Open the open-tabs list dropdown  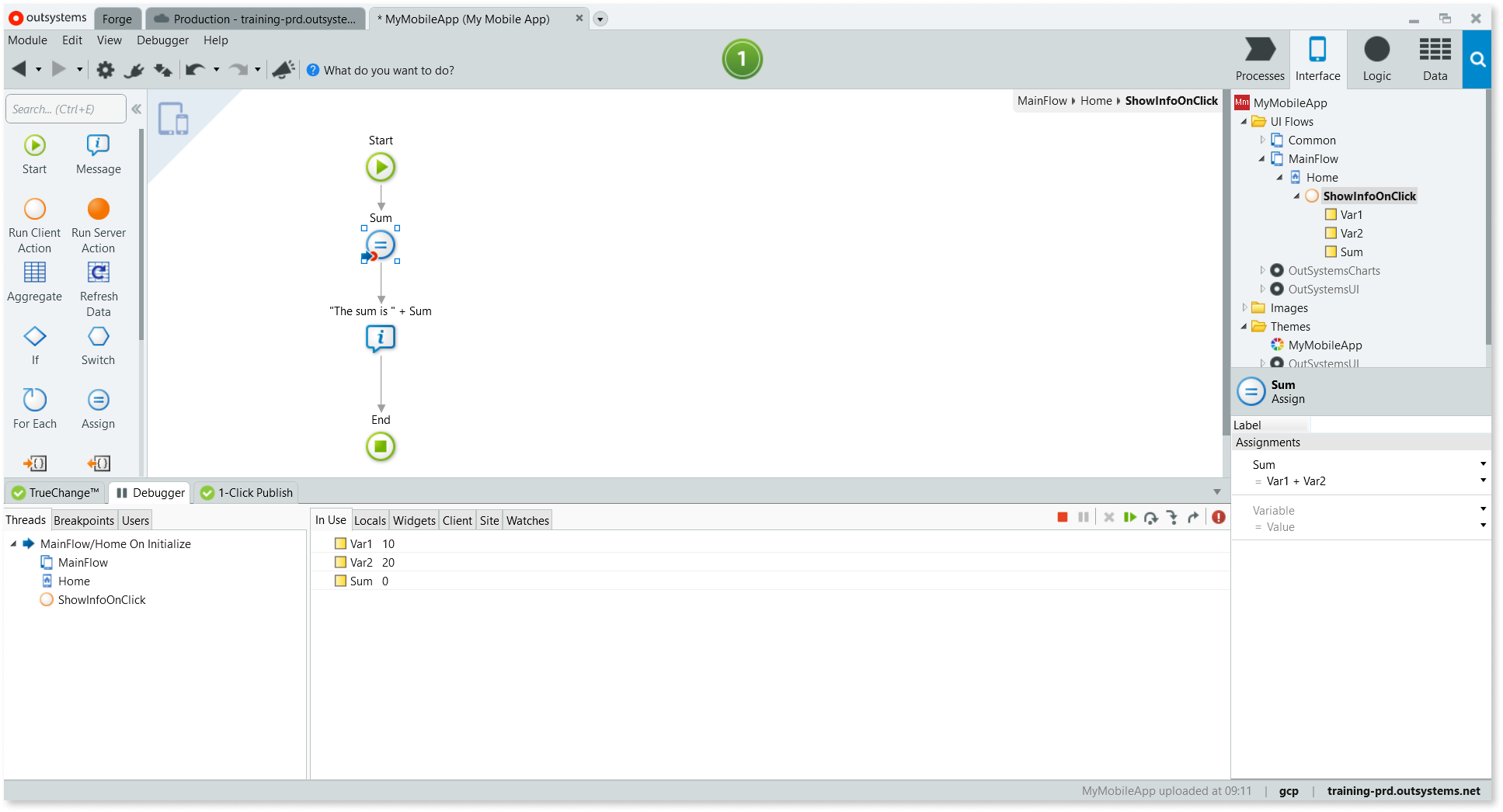[600, 19]
